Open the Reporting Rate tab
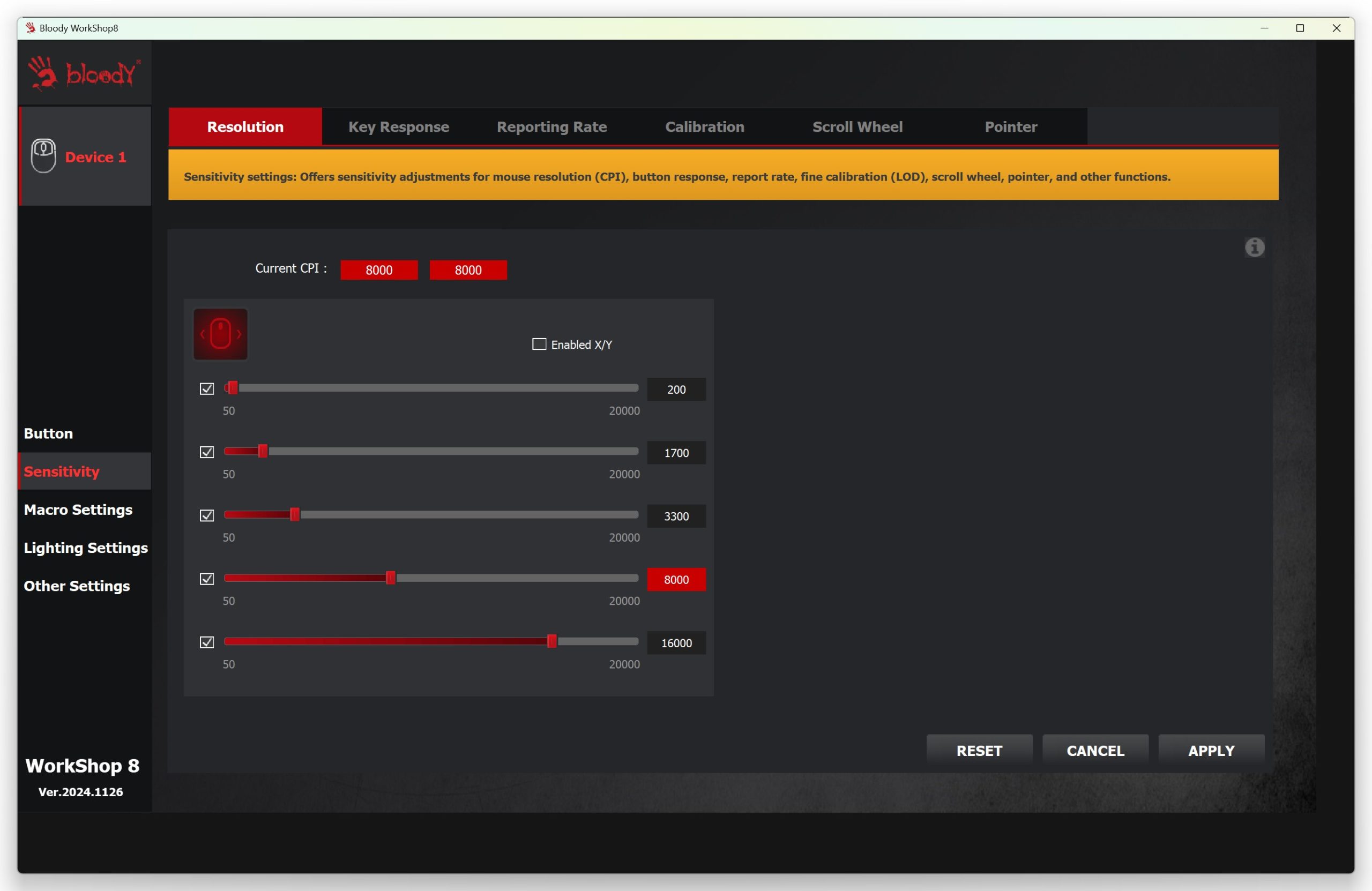 coord(551,126)
